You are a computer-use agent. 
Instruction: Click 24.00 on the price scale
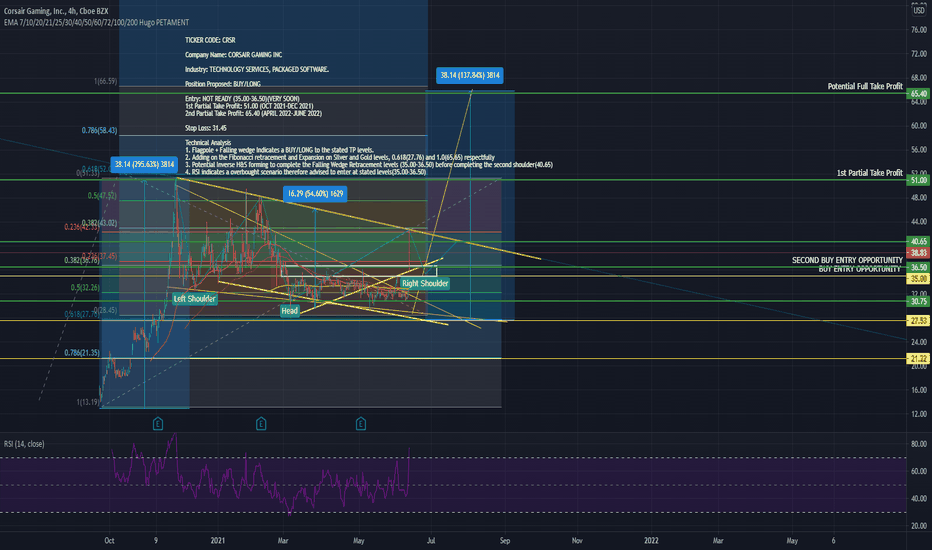[x=919, y=342]
